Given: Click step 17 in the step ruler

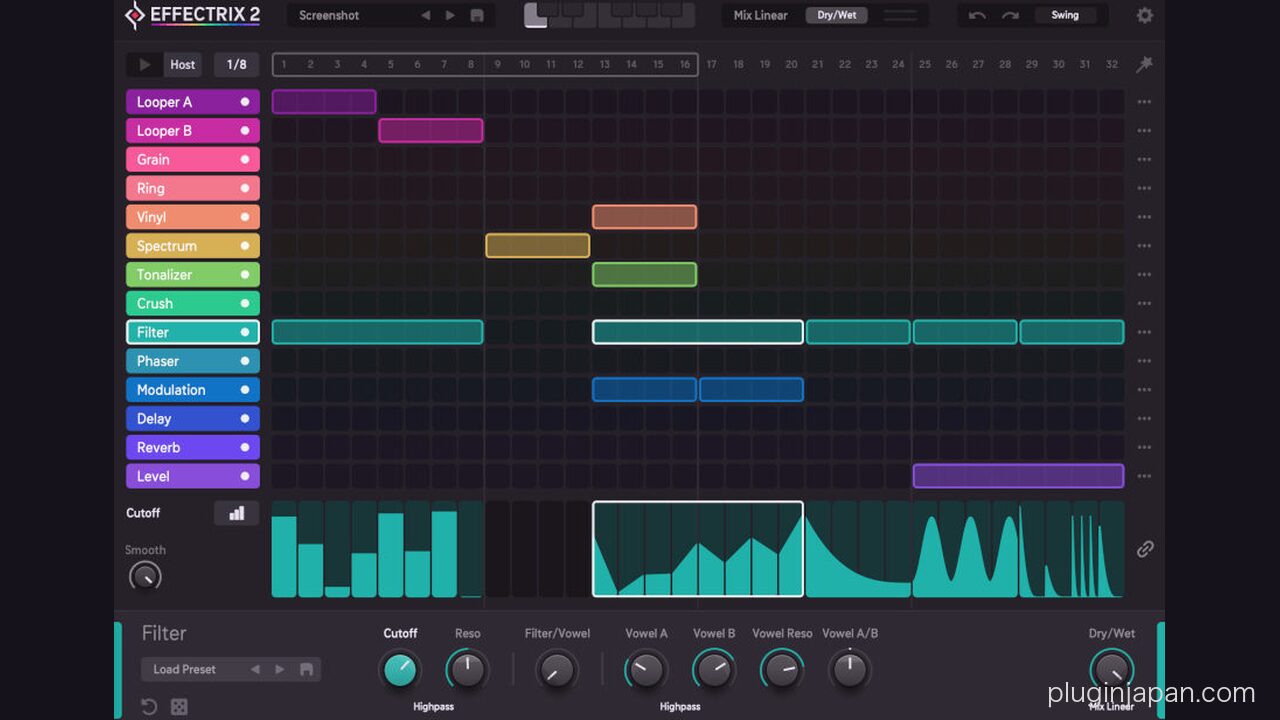Looking at the screenshot, I should pyautogui.click(x=711, y=65).
